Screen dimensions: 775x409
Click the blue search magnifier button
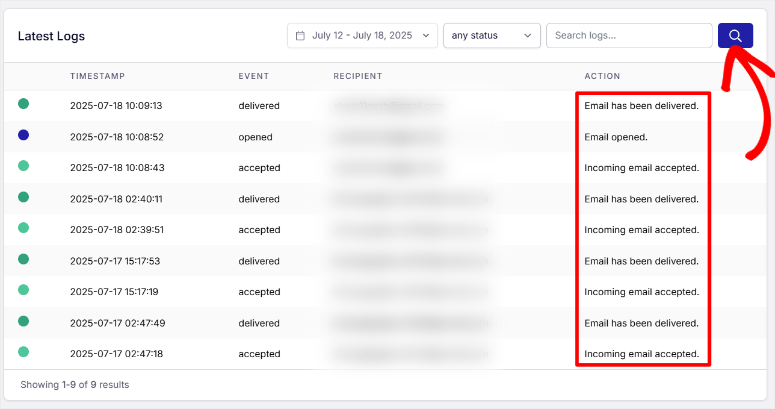click(735, 36)
